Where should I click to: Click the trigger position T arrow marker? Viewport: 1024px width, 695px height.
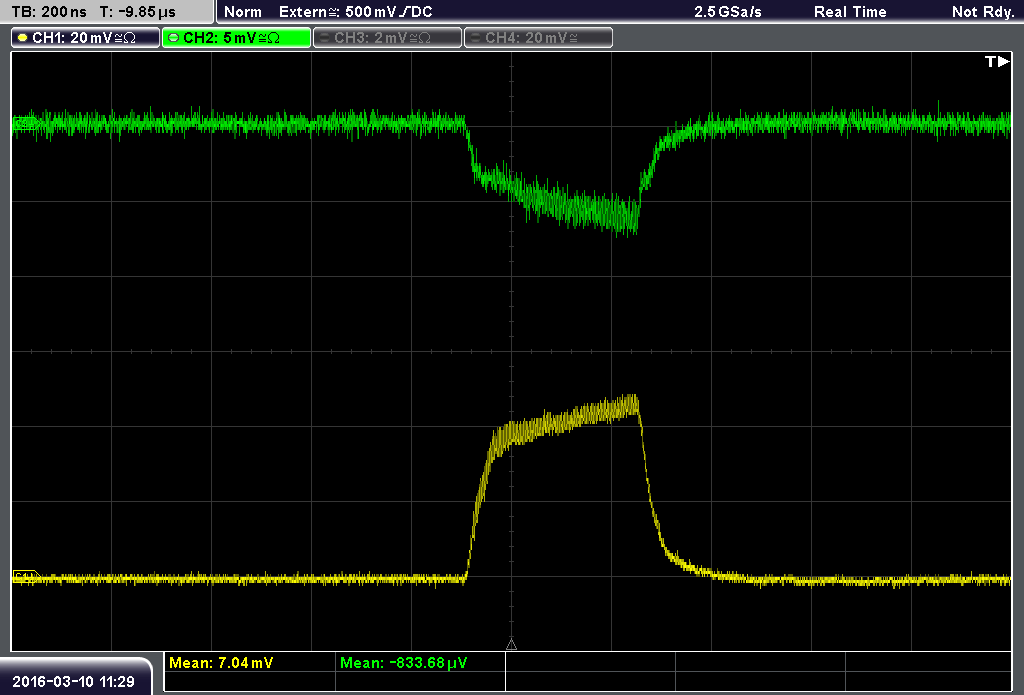point(997,61)
